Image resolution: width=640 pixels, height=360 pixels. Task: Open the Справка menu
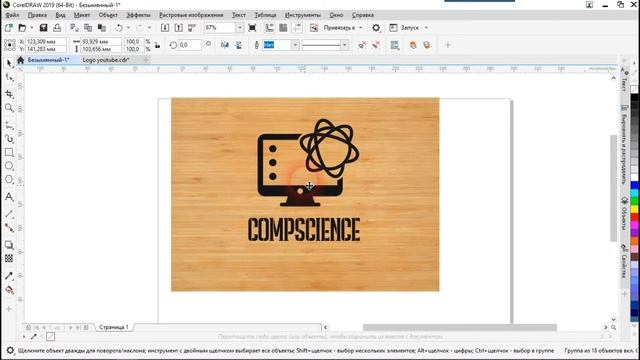pyautogui.click(x=363, y=15)
